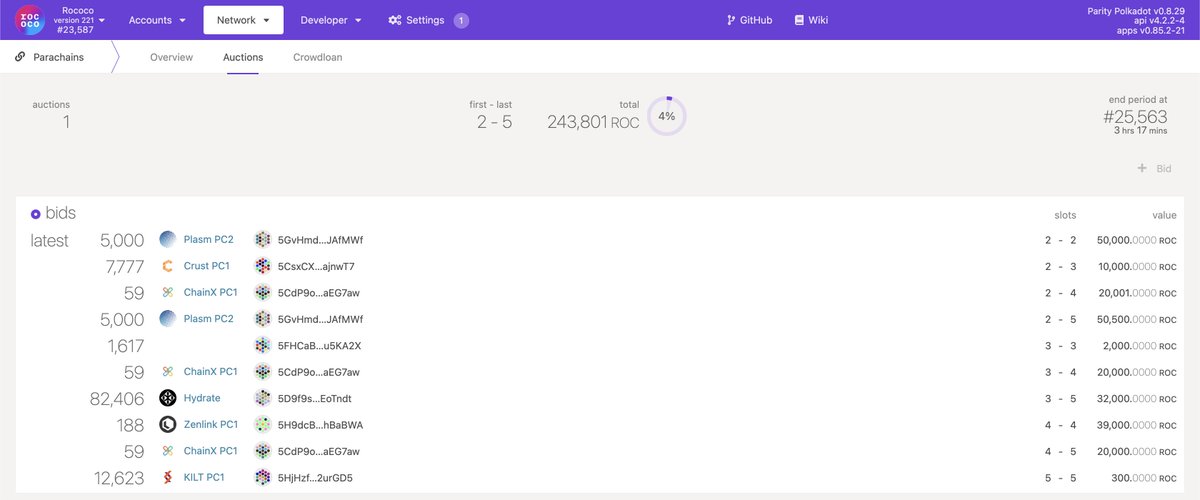
Task: Open Settings page
Action: (417, 20)
